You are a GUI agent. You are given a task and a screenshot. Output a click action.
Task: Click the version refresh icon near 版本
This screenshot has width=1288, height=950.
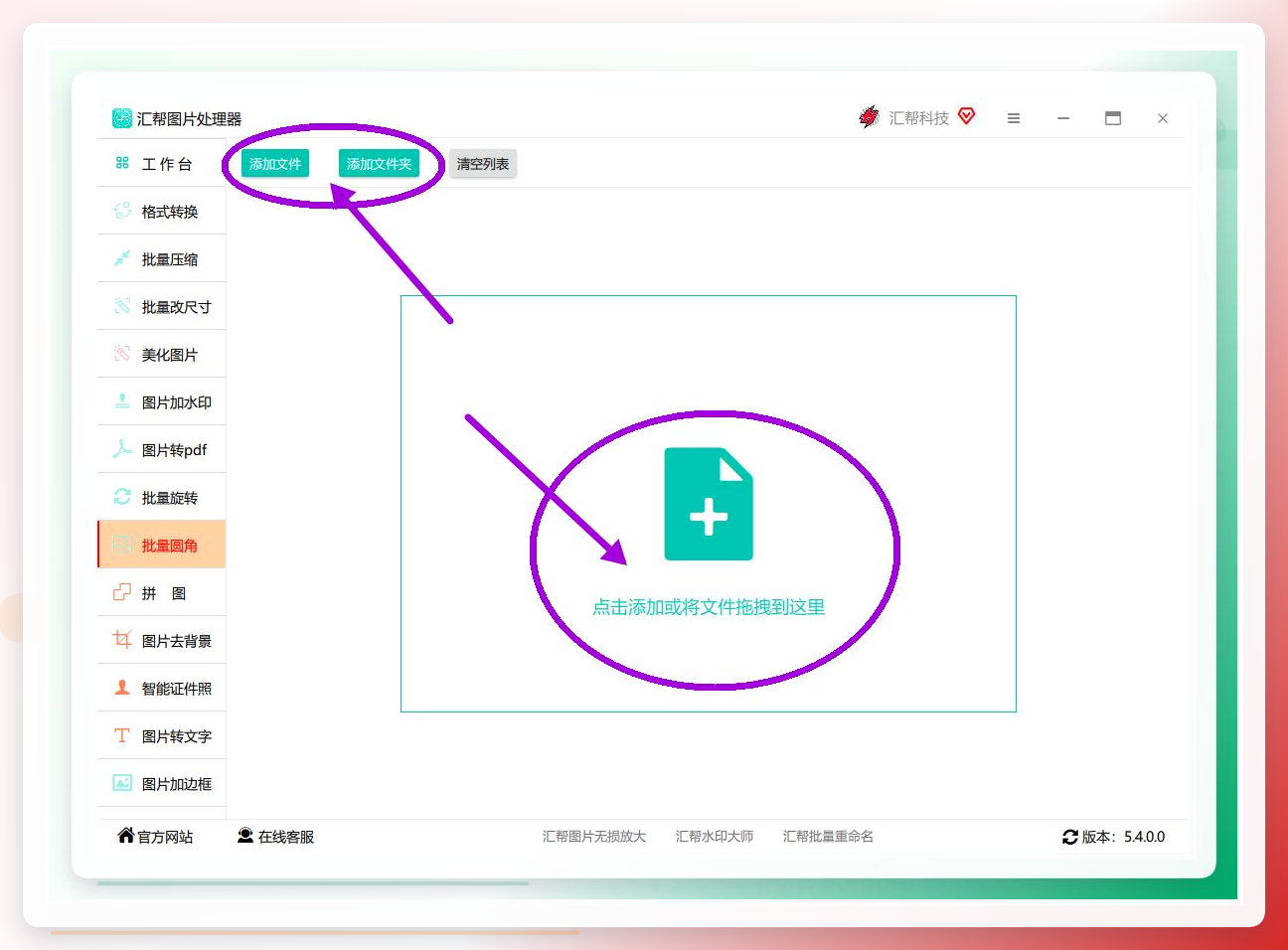[x=1070, y=838]
